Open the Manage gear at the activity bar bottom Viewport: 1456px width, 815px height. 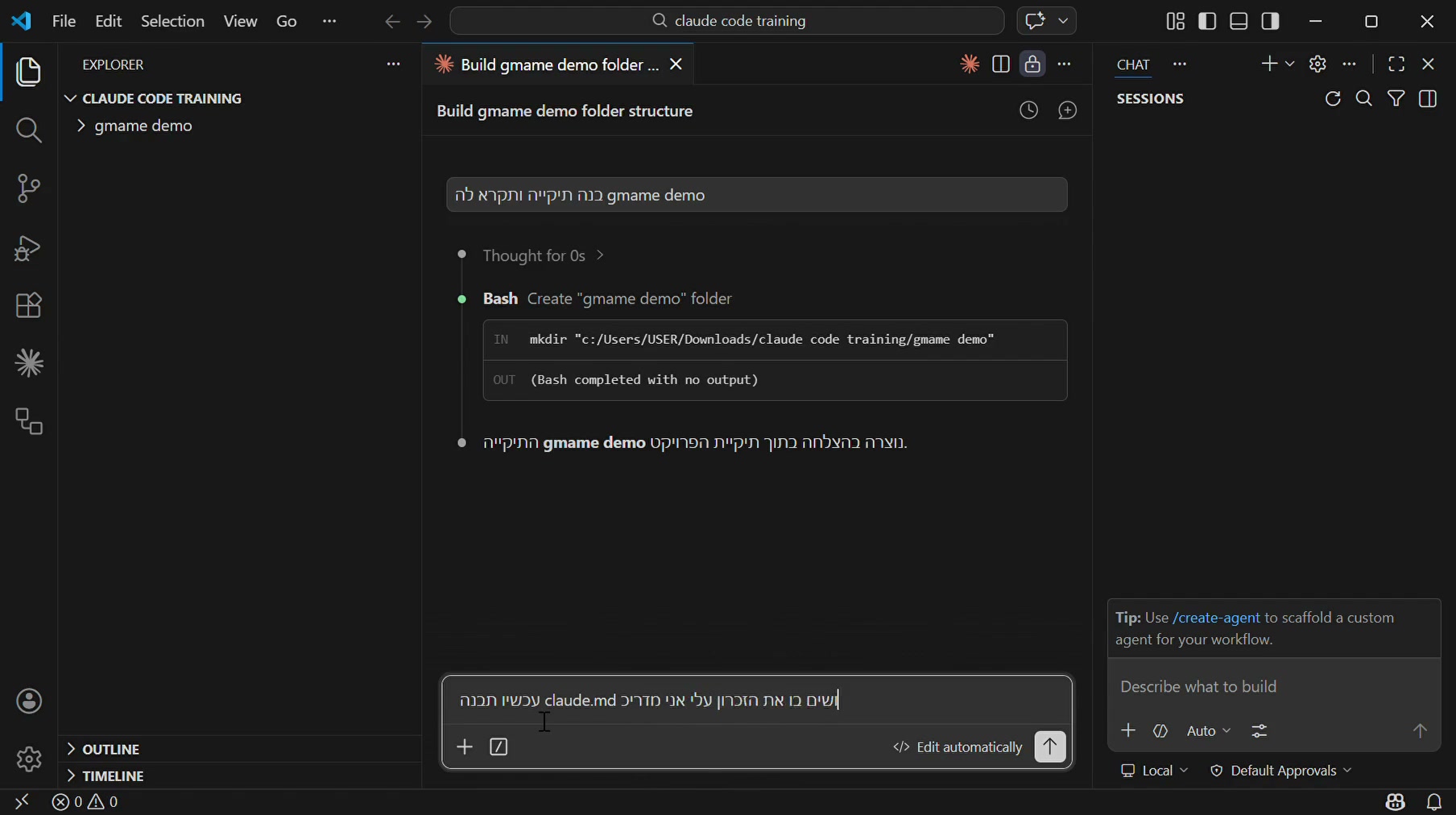29,759
